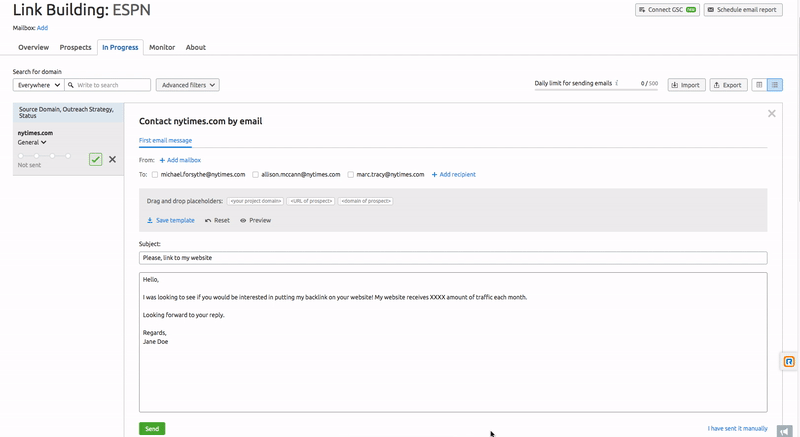The height and width of the screenshot is (437, 800).
Task: Click Schedule email report button
Action: click(743, 10)
